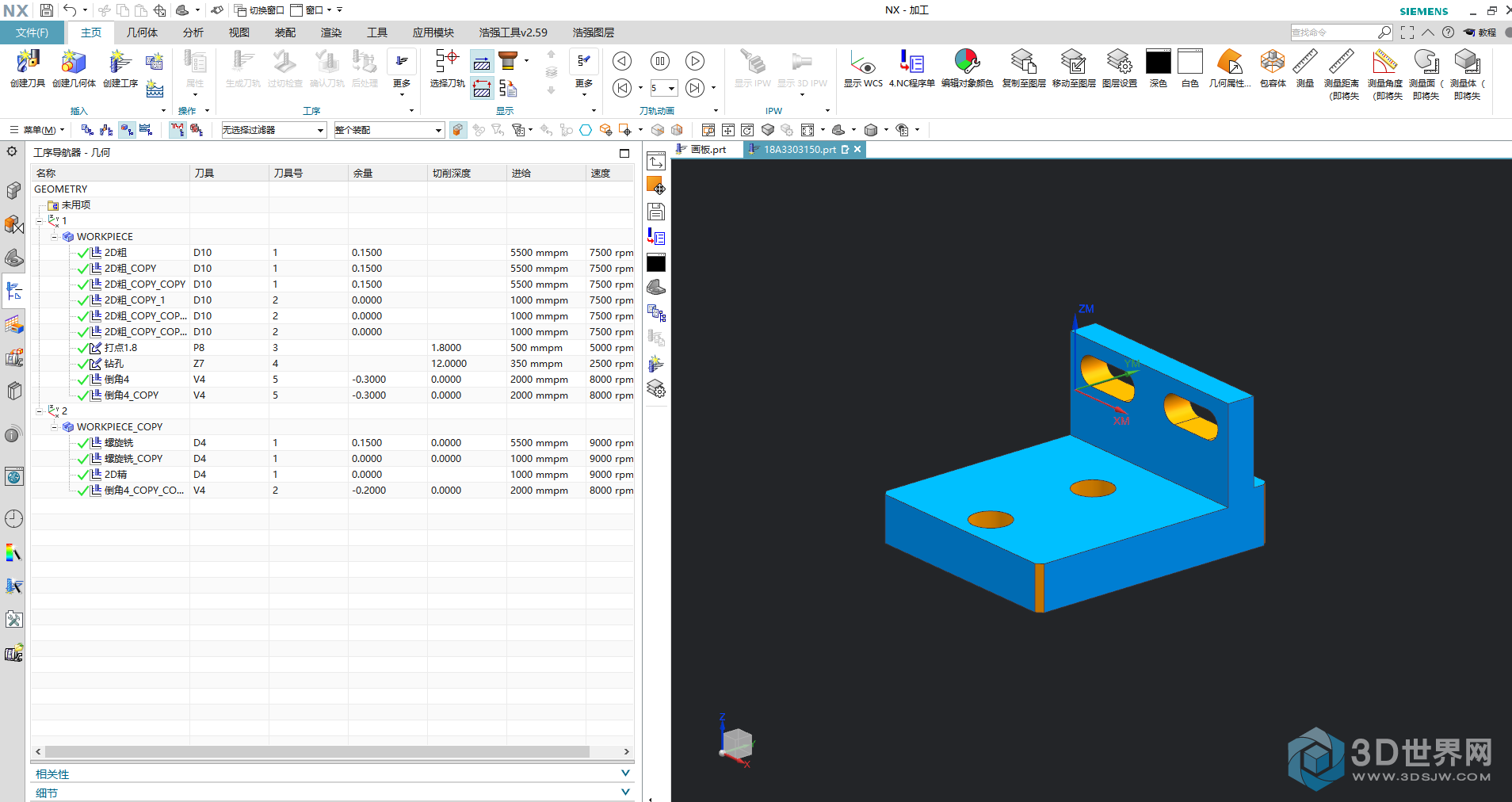Click the Create Tool (创建刀具) icon
This screenshot has height=802, width=1512.
pyautogui.click(x=28, y=63)
